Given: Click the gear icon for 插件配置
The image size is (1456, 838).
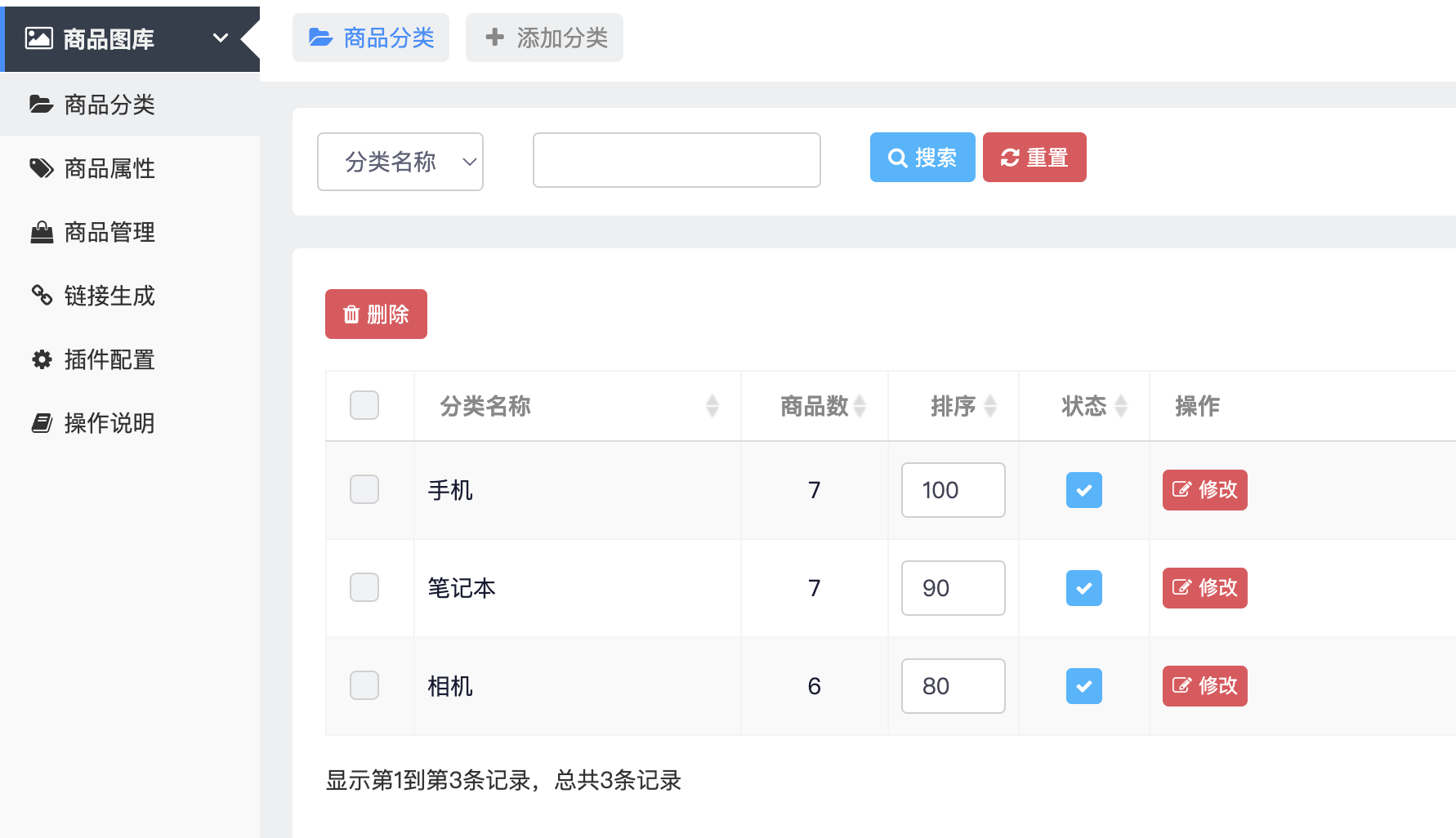Looking at the screenshot, I should pyautogui.click(x=42, y=359).
